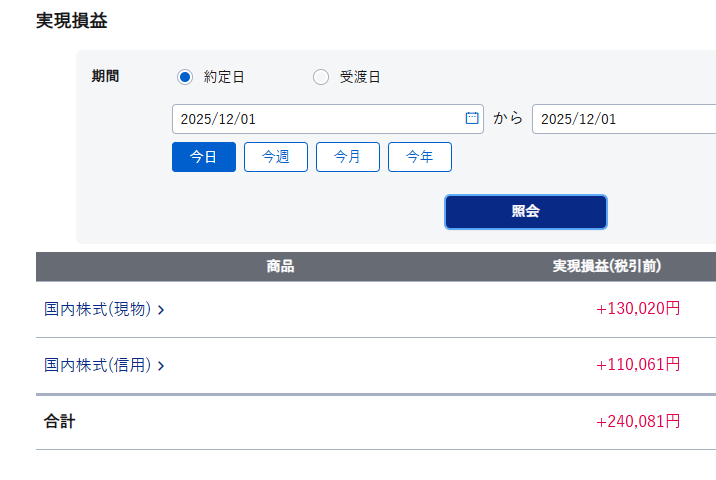The image size is (716, 480).
Task: Click the +130,020円 profit value
Action: 638,309
